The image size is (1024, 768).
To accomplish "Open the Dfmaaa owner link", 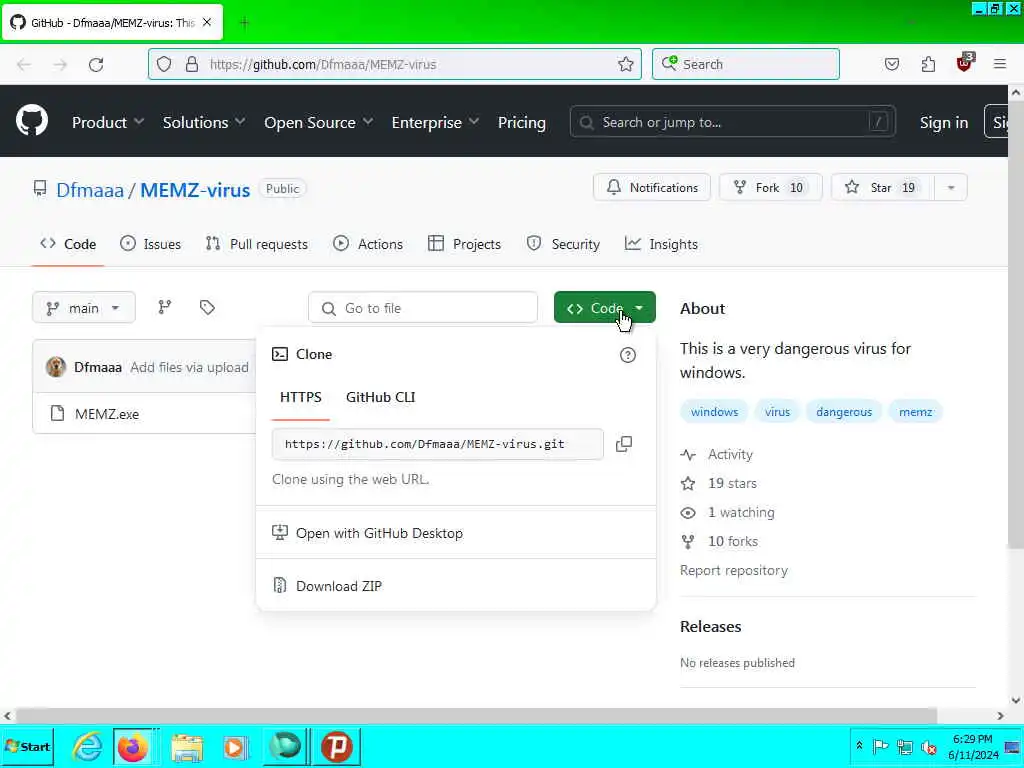I will pos(89,189).
